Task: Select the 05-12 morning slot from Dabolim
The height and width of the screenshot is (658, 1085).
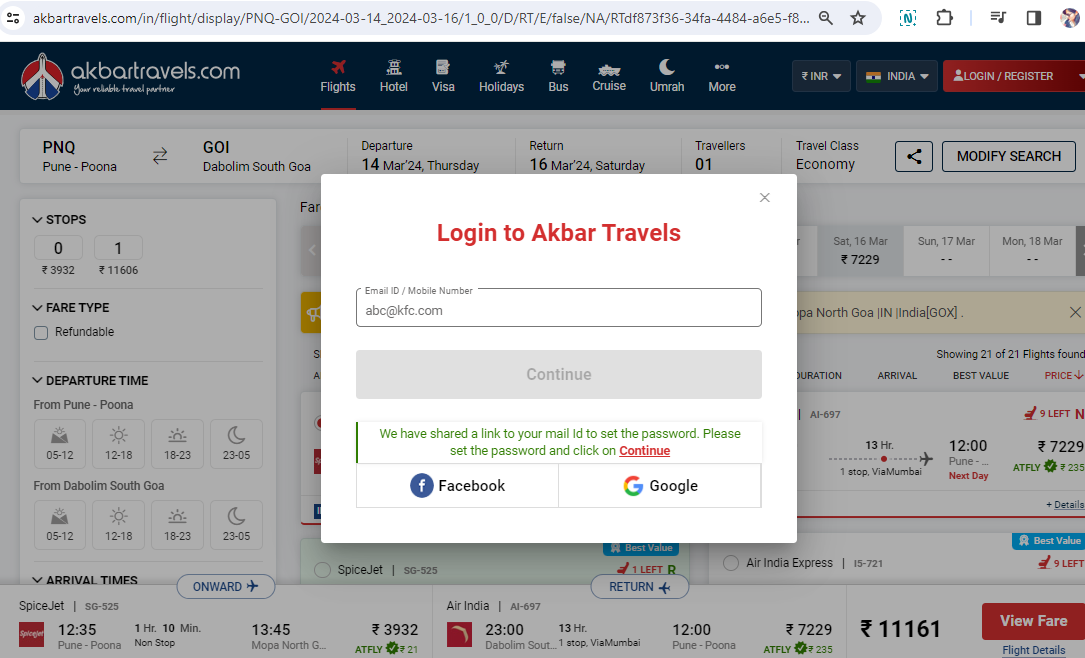Action: (x=60, y=524)
